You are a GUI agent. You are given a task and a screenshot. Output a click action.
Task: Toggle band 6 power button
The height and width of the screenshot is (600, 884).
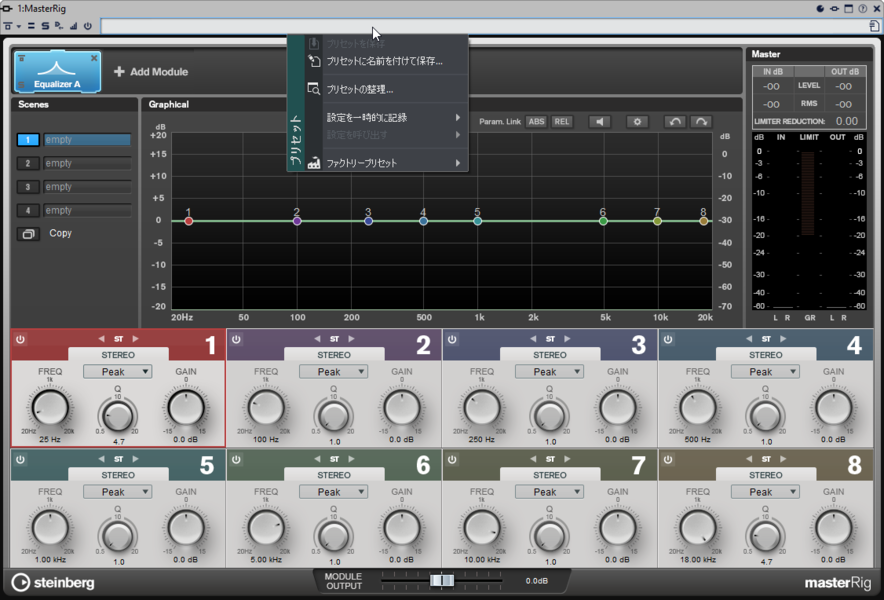(x=236, y=460)
